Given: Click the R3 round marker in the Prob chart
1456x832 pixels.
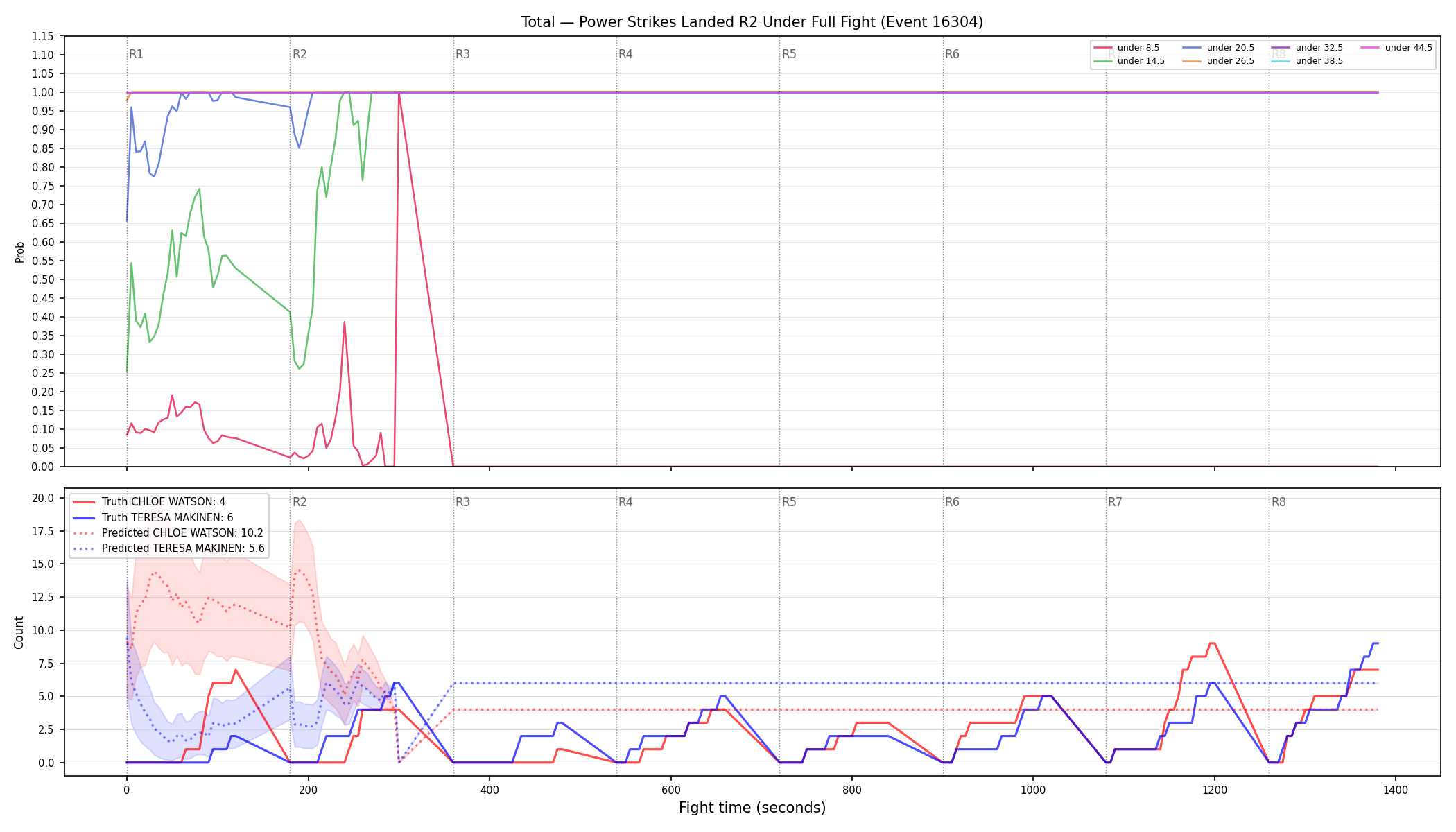Looking at the screenshot, I should (x=462, y=54).
